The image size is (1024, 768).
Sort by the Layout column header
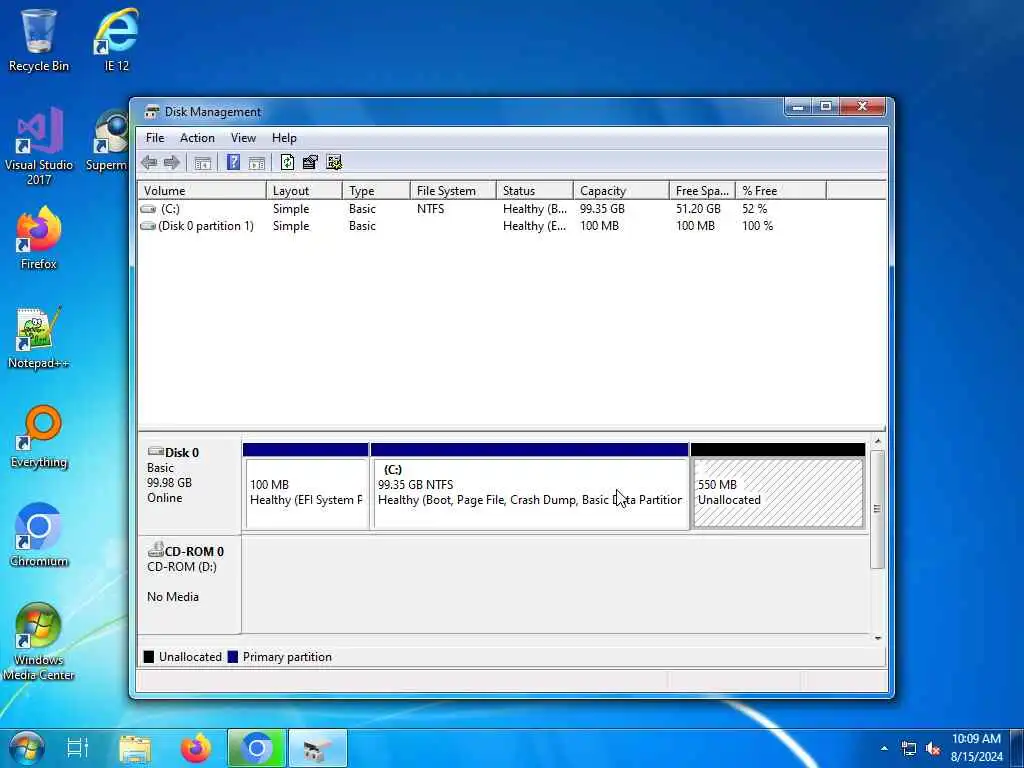coord(304,191)
